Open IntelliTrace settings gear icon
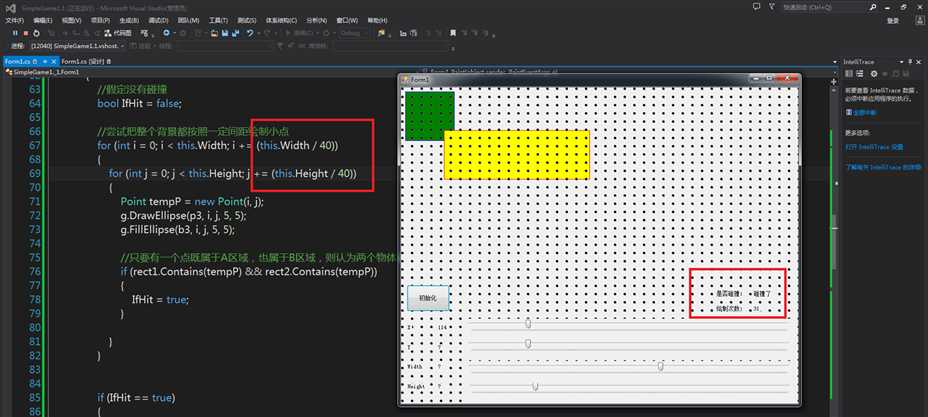 874,73
